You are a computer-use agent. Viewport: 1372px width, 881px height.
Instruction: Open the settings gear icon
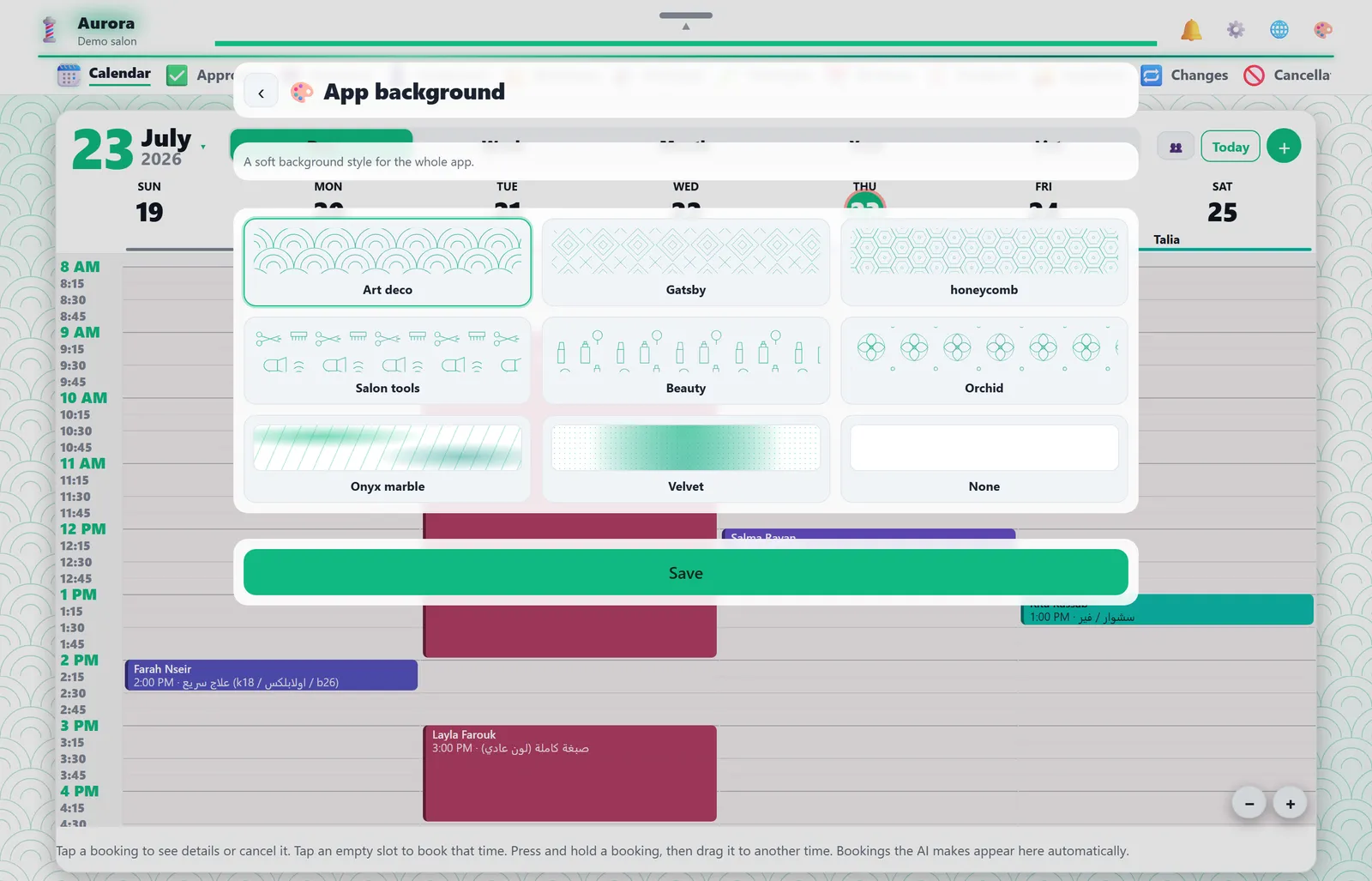1235,30
